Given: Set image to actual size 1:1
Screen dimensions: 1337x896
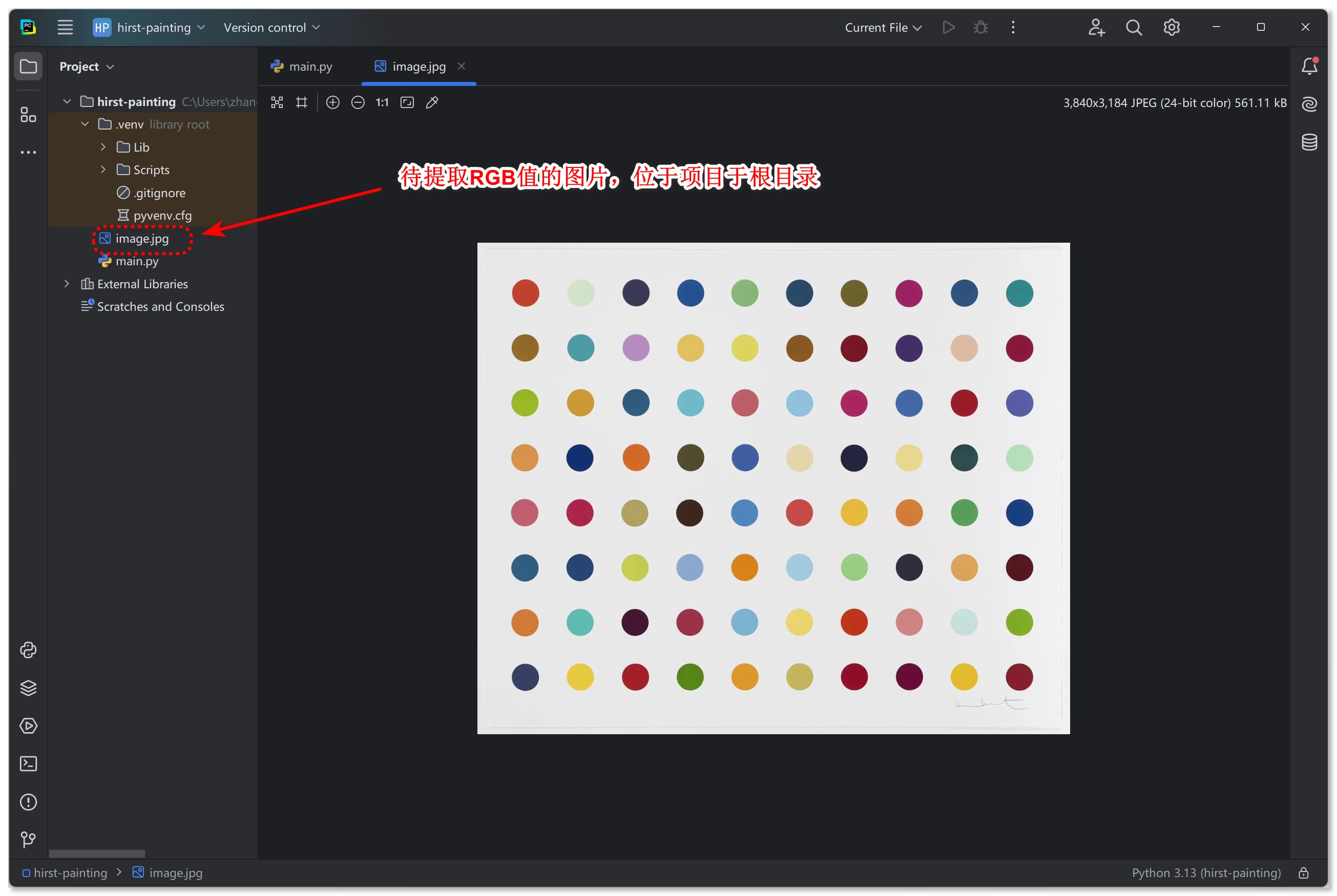Looking at the screenshot, I should 382,102.
